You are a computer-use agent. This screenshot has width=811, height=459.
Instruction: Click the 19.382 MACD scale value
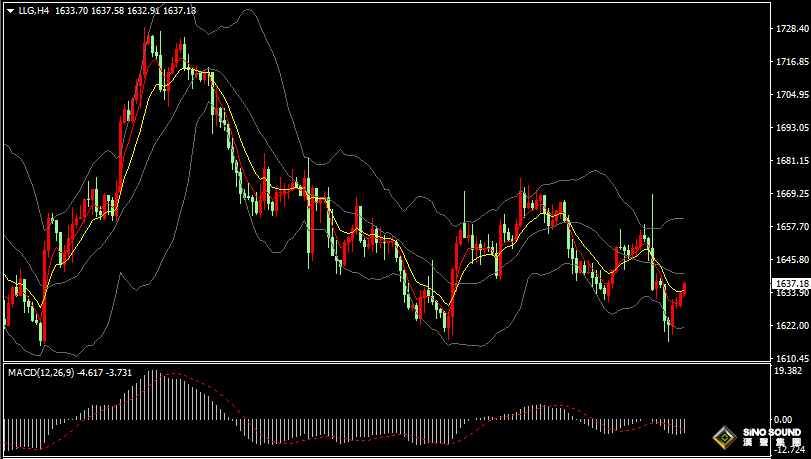(x=790, y=370)
